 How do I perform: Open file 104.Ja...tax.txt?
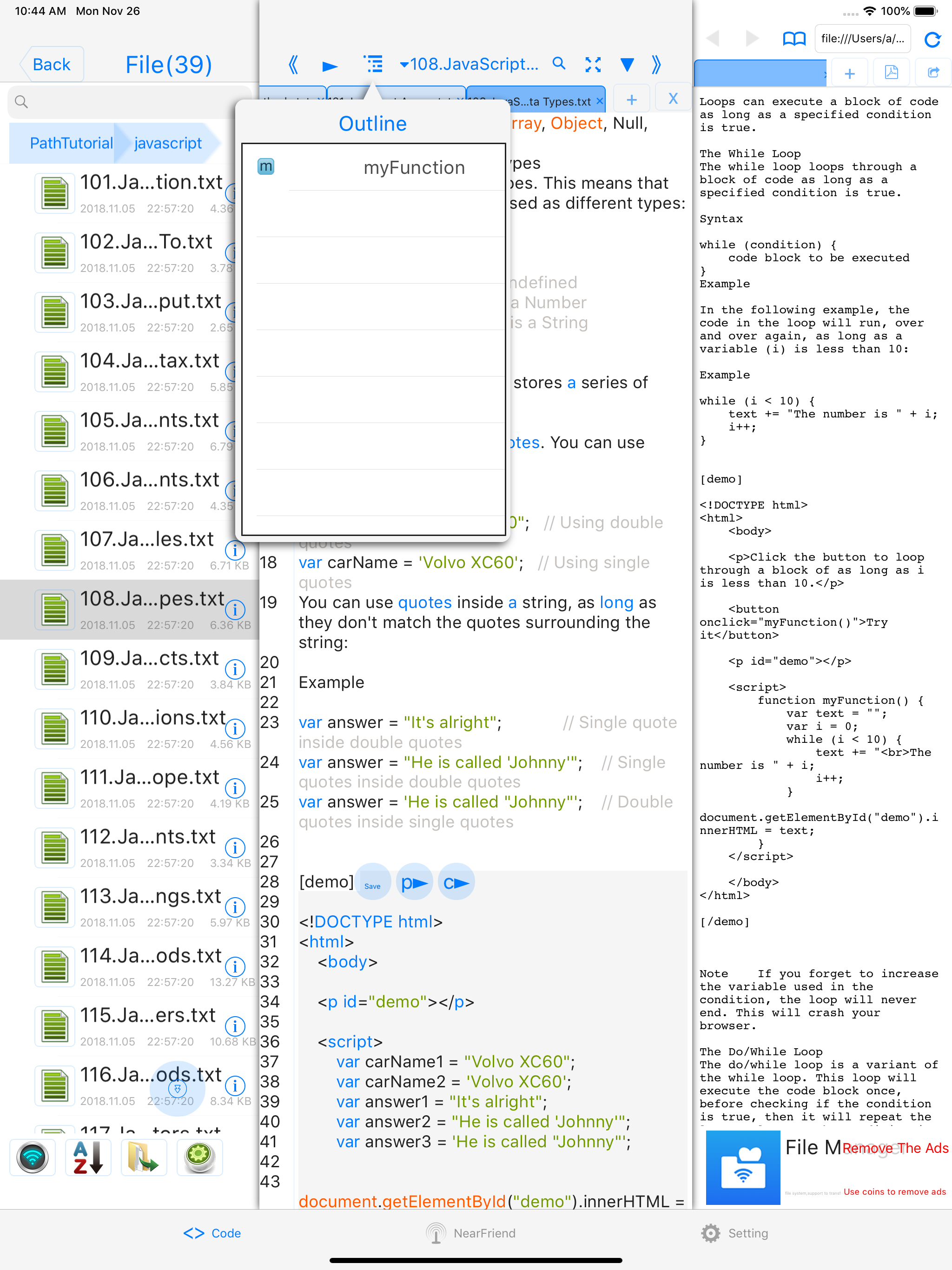[x=130, y=372]
